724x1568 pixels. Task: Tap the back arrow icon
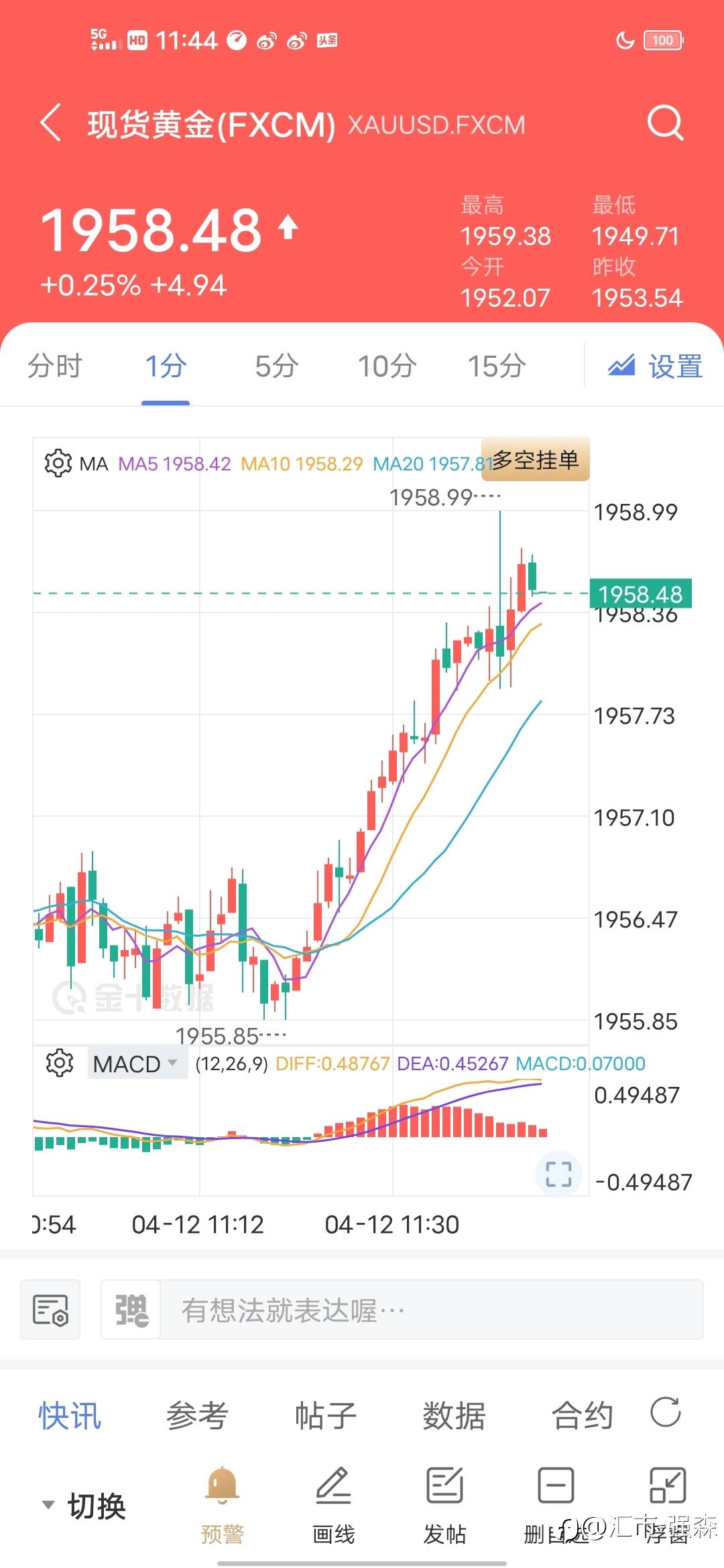pyautogui.click(x=51, y=123)
